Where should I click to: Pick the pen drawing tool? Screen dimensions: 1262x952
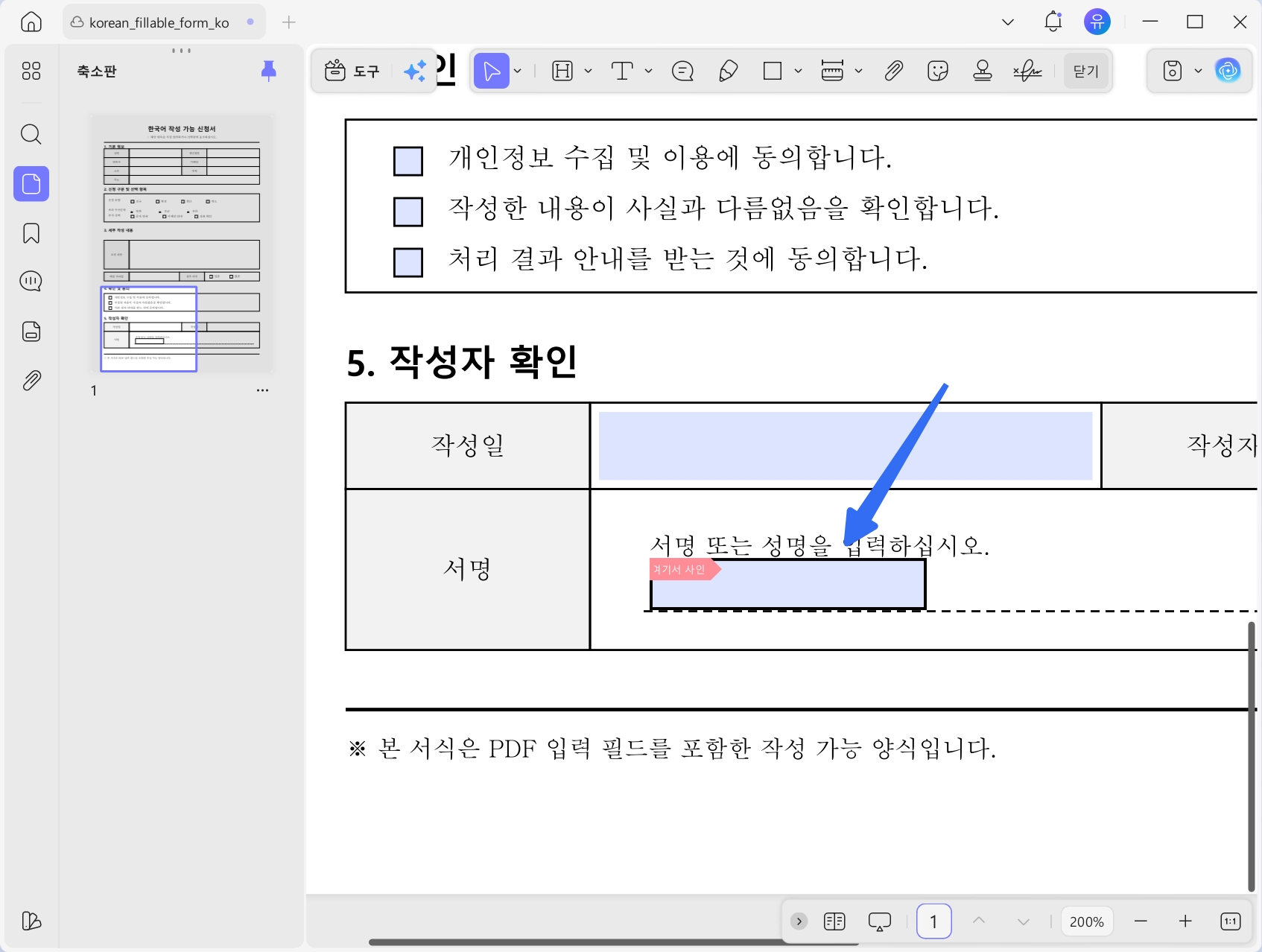click(x=728, y=72)
